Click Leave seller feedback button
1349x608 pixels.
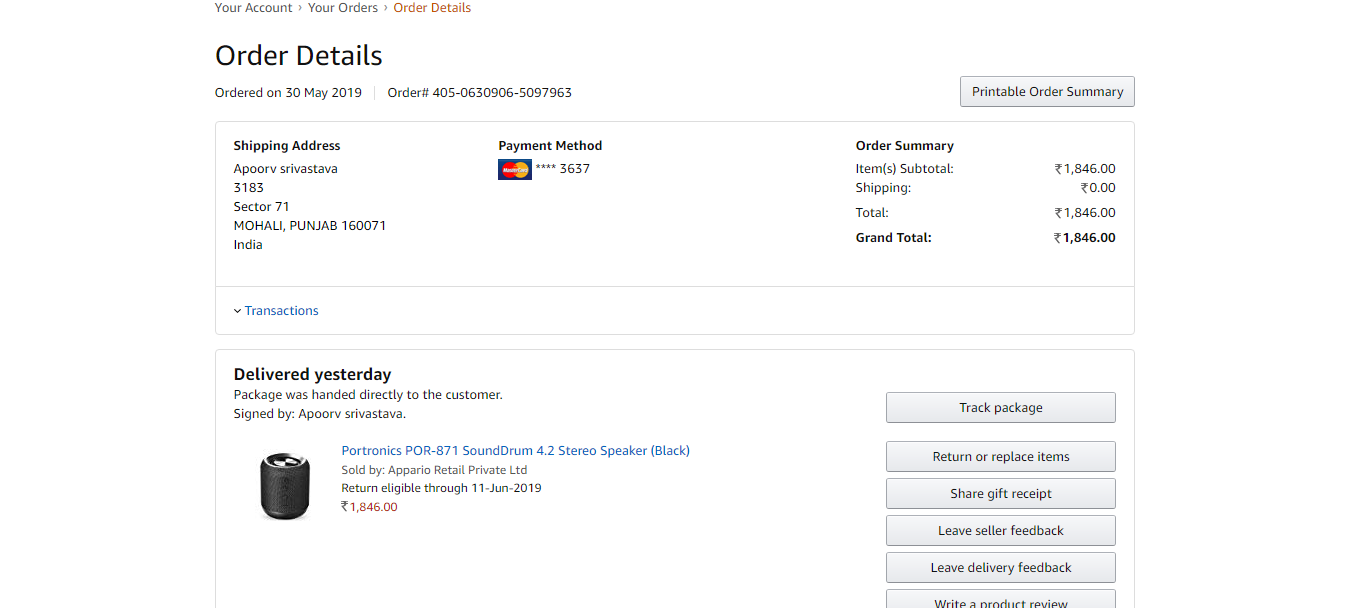click(1001, 530)
